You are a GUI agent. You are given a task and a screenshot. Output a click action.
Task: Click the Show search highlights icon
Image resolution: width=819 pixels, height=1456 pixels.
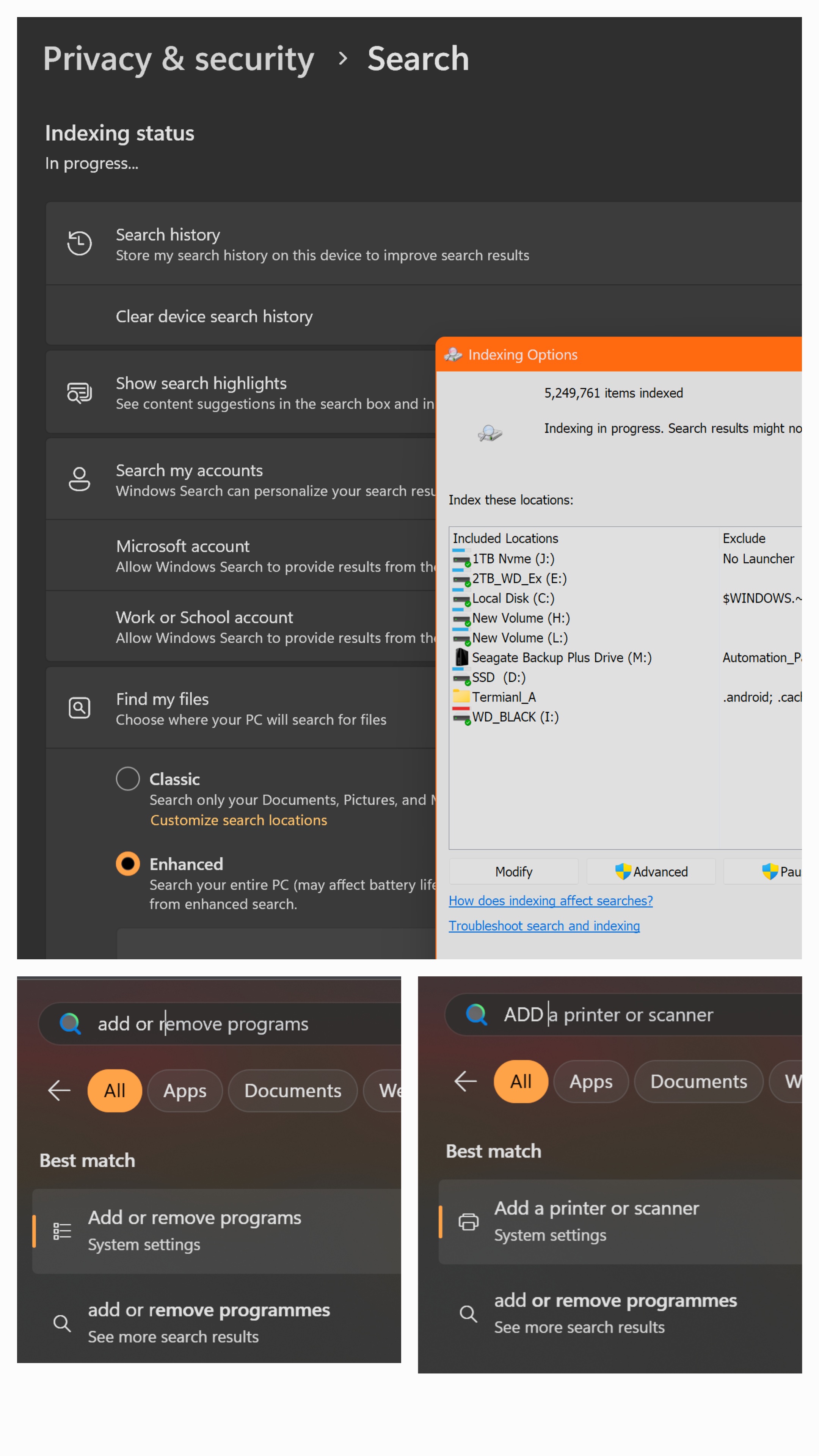click(x=79, y=392)
